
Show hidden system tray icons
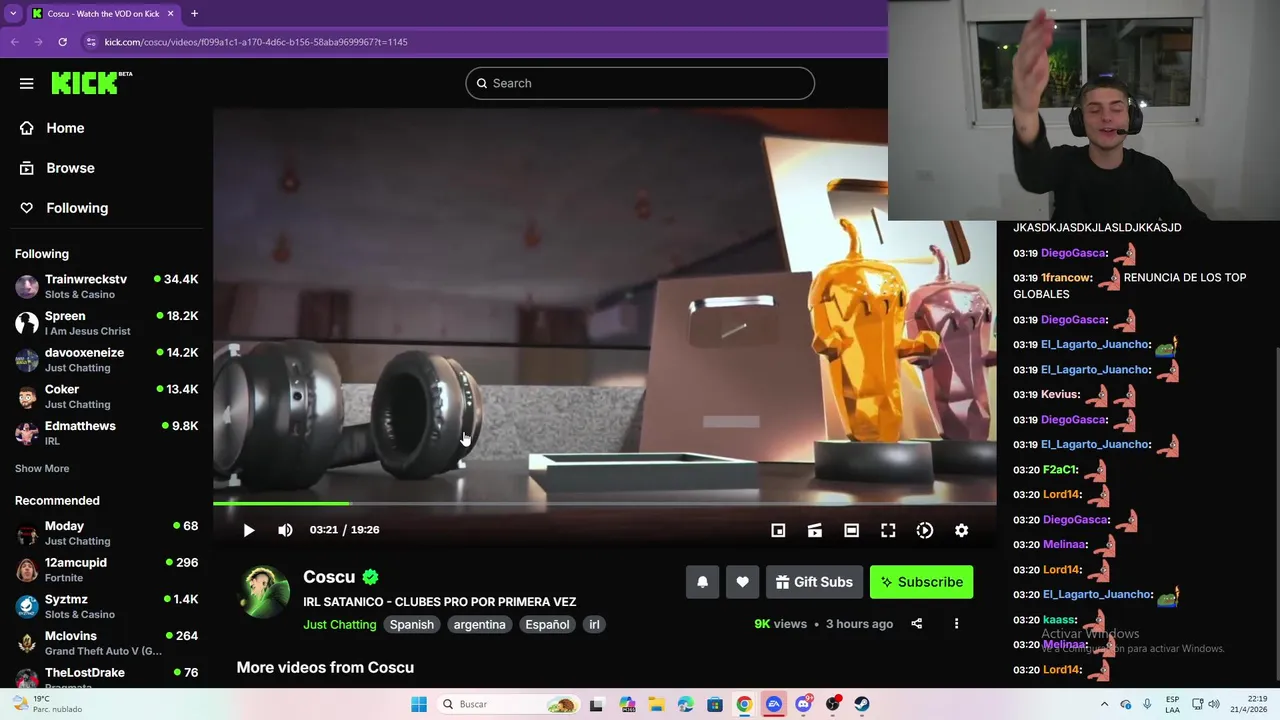1104,704
